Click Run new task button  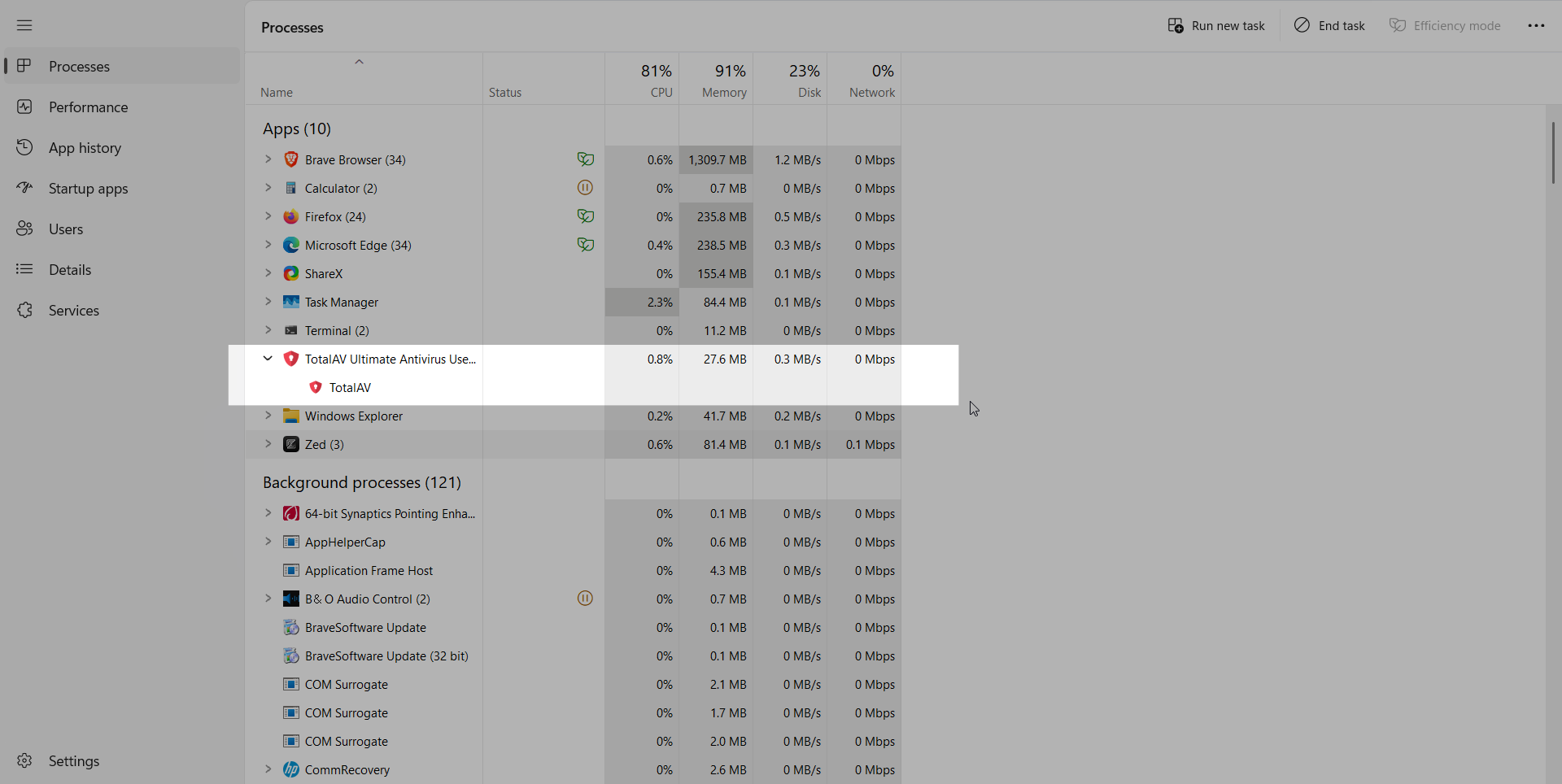(1216, 25)
